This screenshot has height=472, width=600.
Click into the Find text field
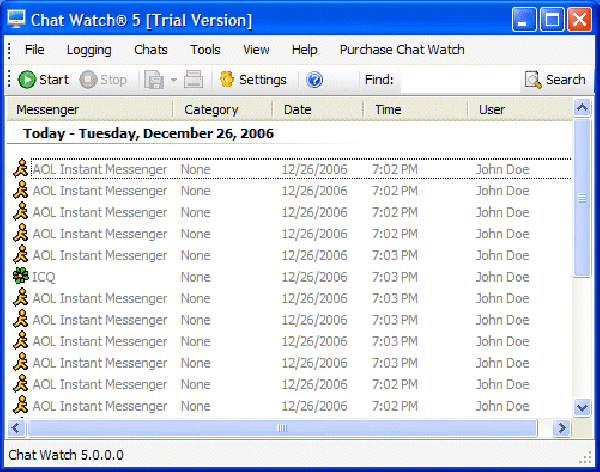point(460,80)
